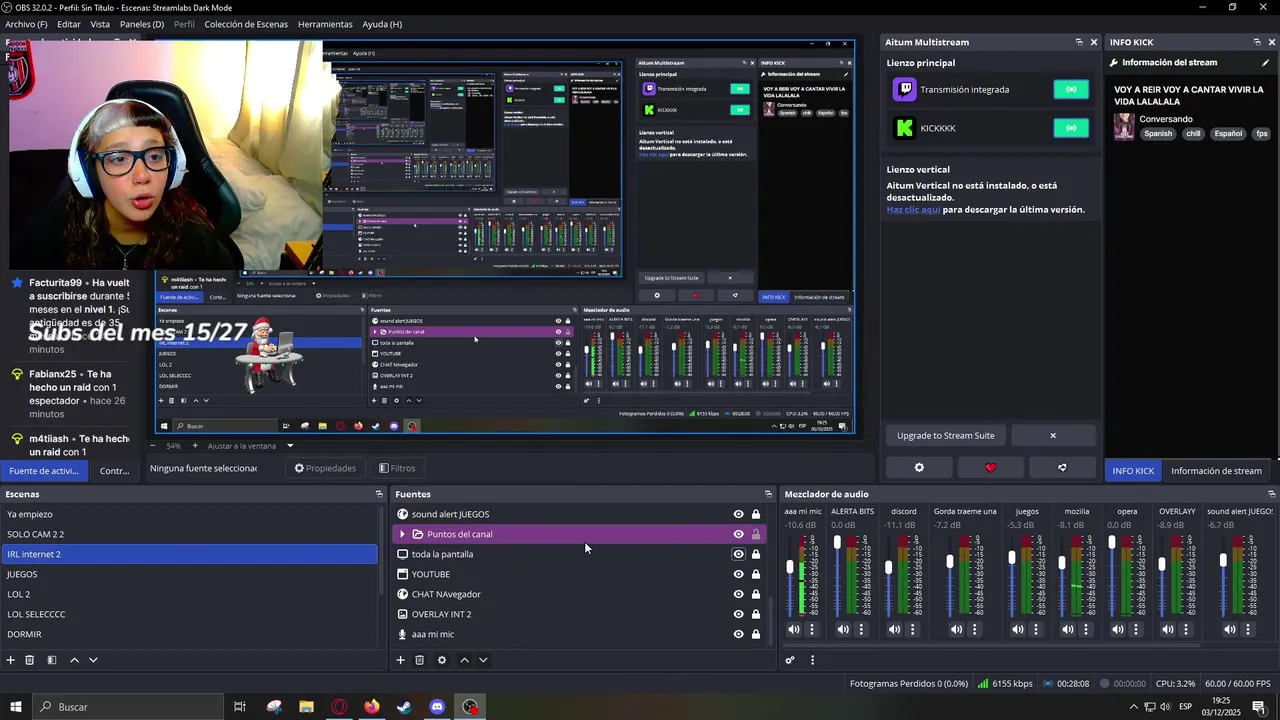The height and width of the screenshot is (720, 1280).
Task: Add a new scene with the plus icon
Action: [11, 660]
